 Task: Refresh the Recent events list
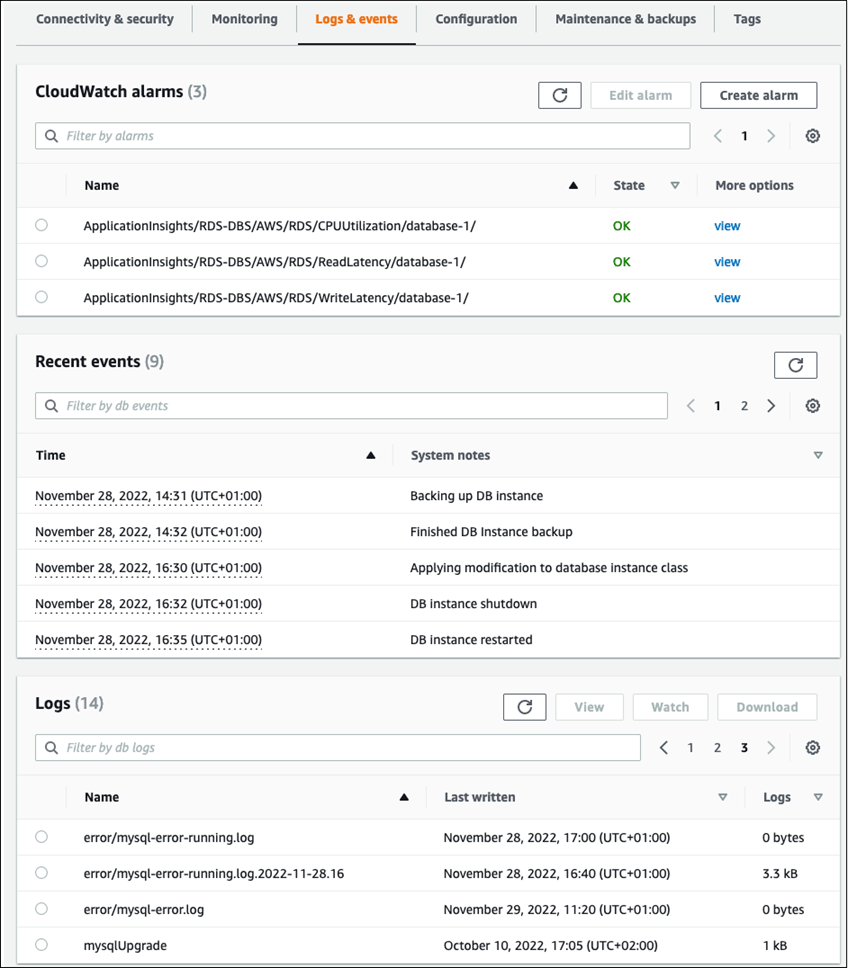coord(795,364)
